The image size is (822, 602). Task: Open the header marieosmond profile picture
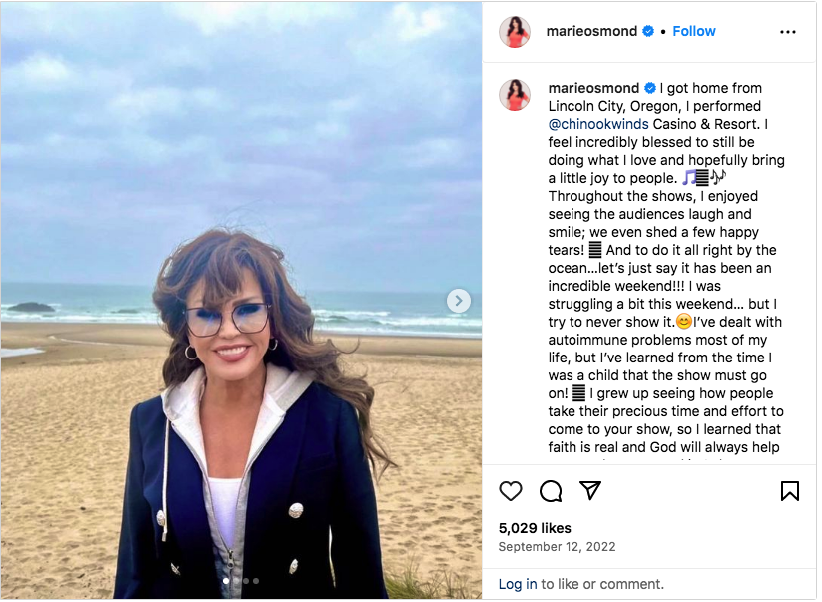(x=515, y=32)
